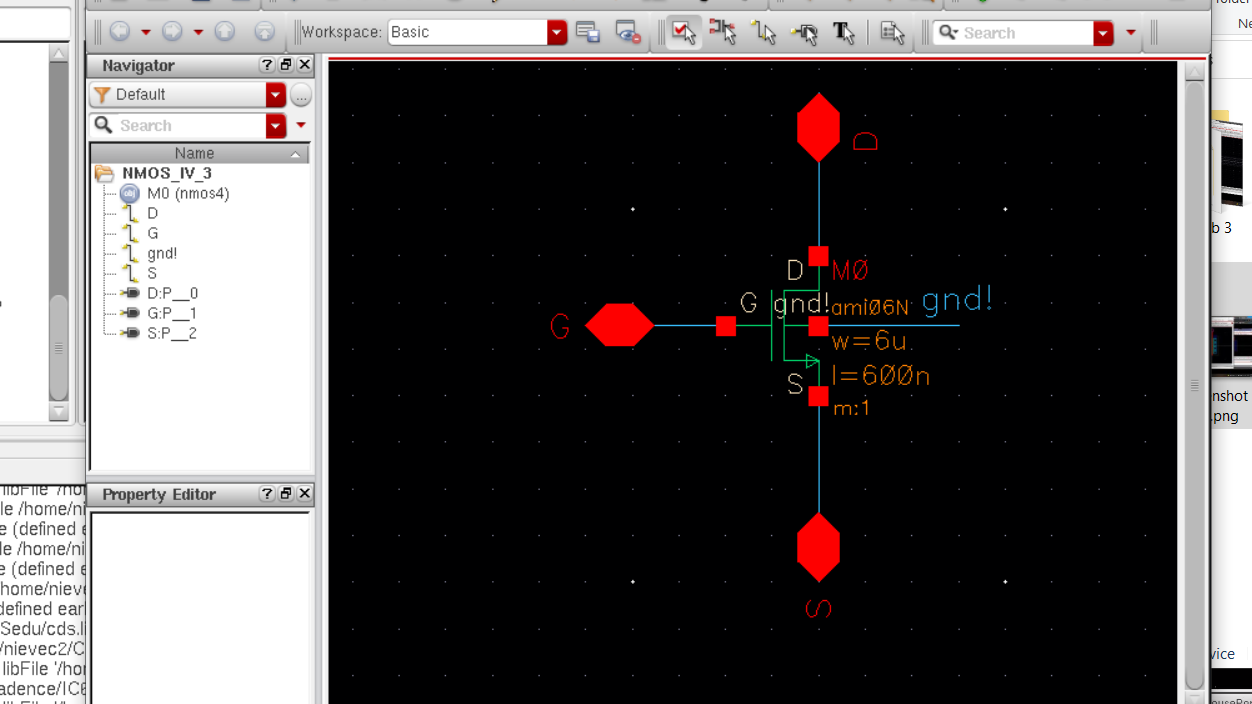This screenshot has height=704, width=1252.
Task: Select the gnd! net in Navigator
Action: coord(161,253)
